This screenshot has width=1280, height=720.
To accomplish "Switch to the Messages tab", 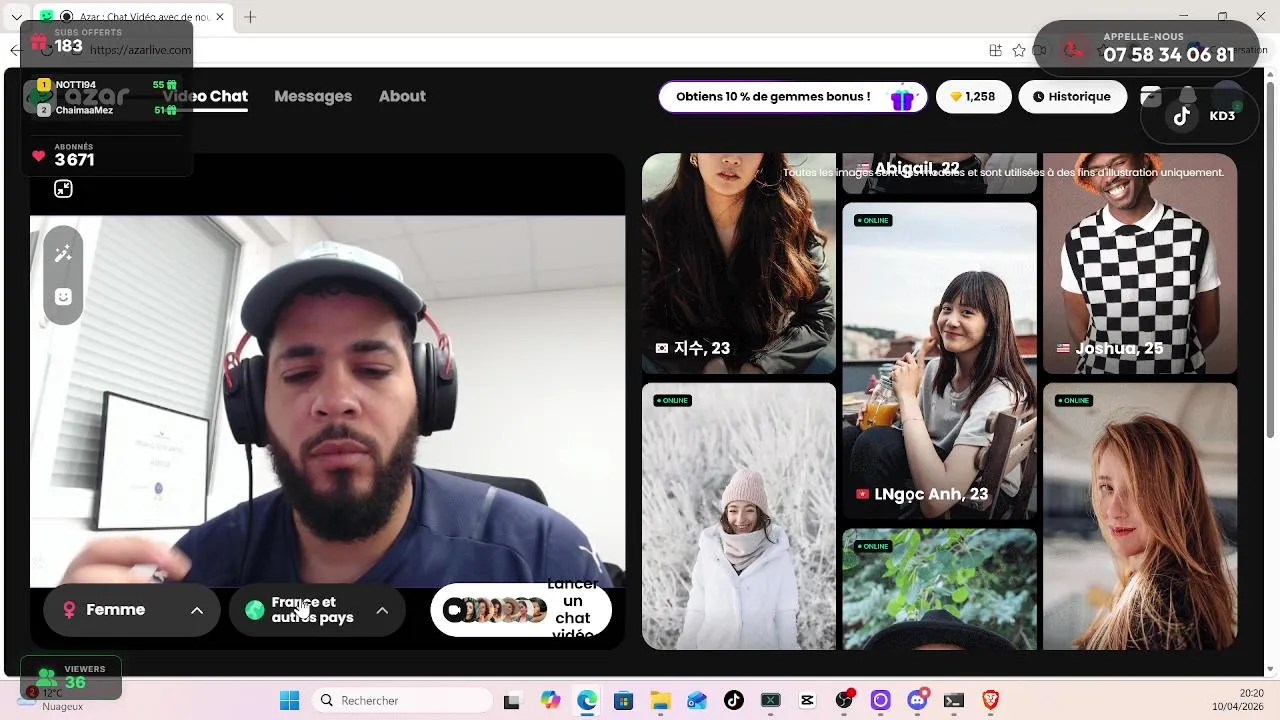I will pos(313,96).
